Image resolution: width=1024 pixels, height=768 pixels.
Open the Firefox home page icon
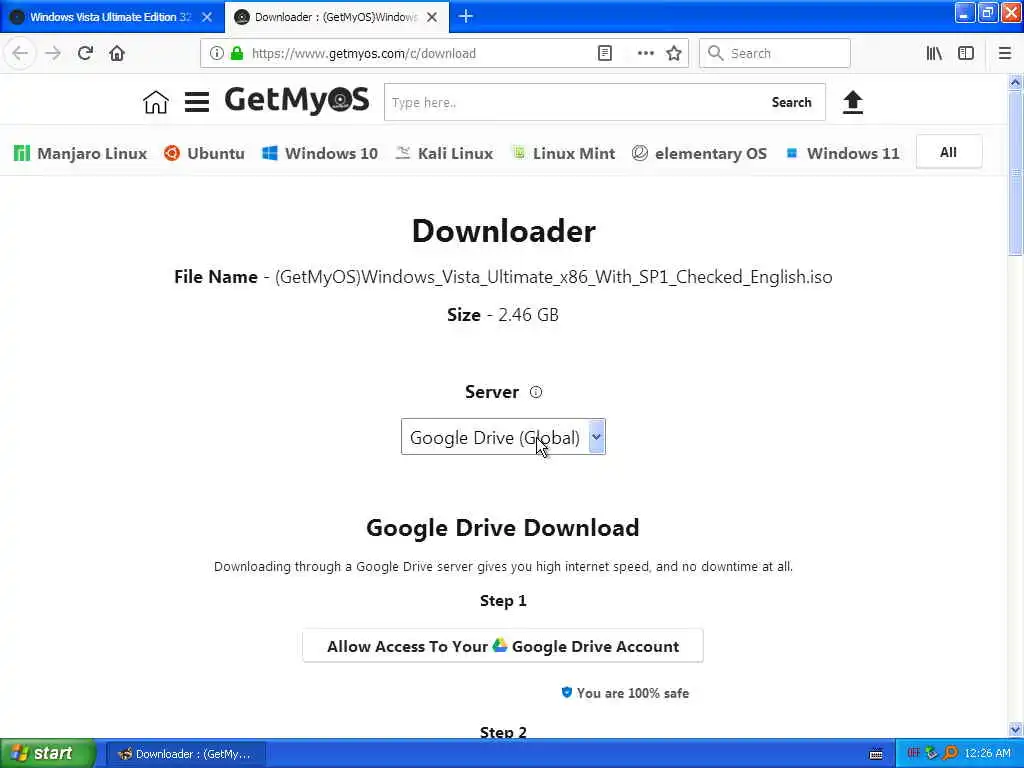[x=117, y=53]
